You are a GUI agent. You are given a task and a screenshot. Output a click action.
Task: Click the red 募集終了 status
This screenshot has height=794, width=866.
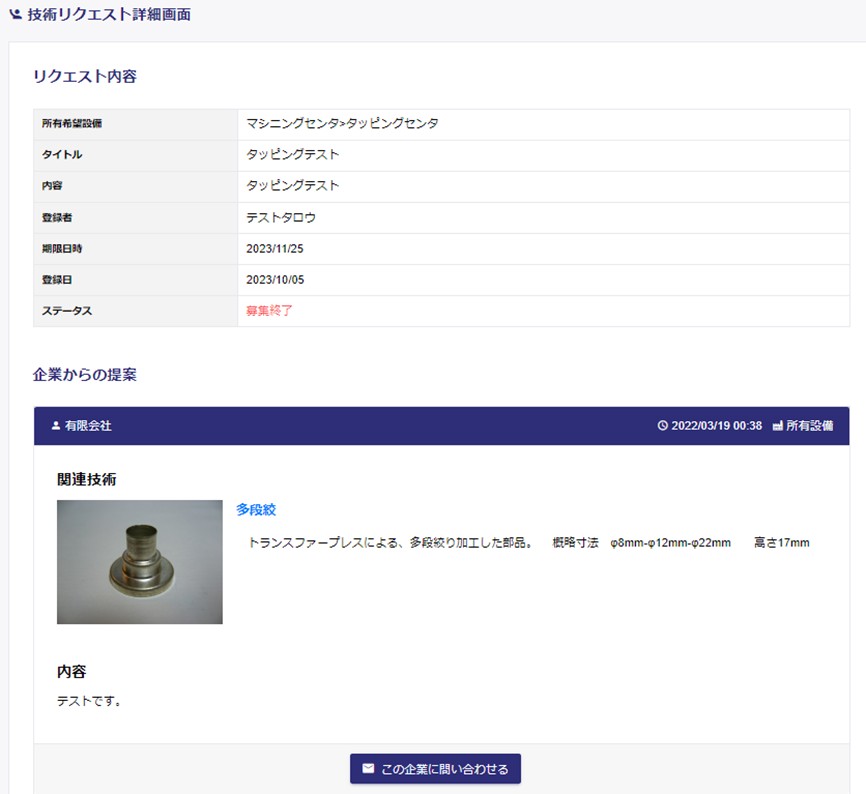click(270, 311)
